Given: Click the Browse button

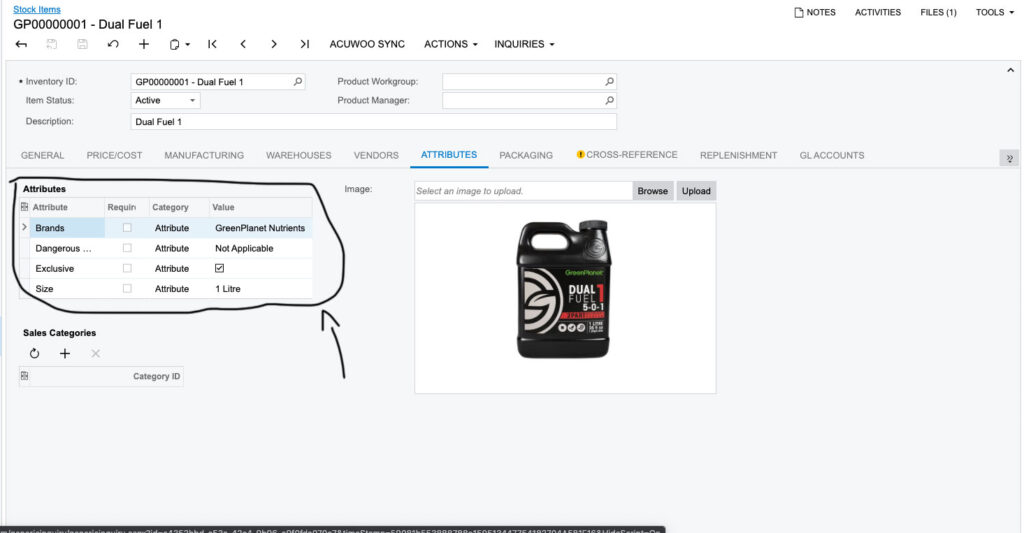Looking at the screenshot, I should 652,191.
